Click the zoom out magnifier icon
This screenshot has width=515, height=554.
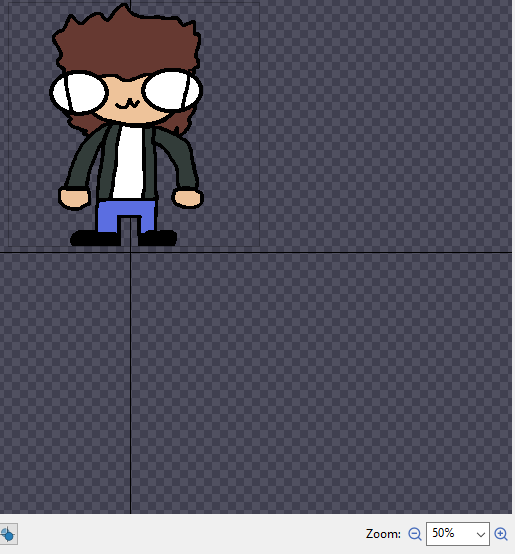click(x=415, y=534)
